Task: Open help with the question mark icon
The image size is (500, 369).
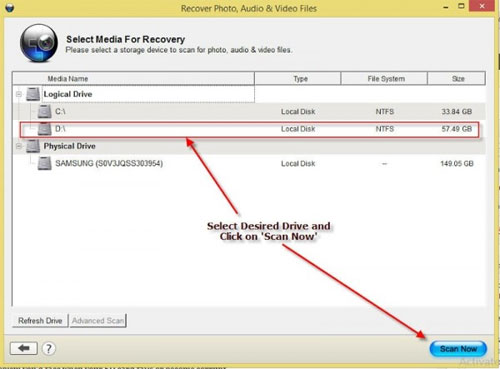Action: (49, 349)
